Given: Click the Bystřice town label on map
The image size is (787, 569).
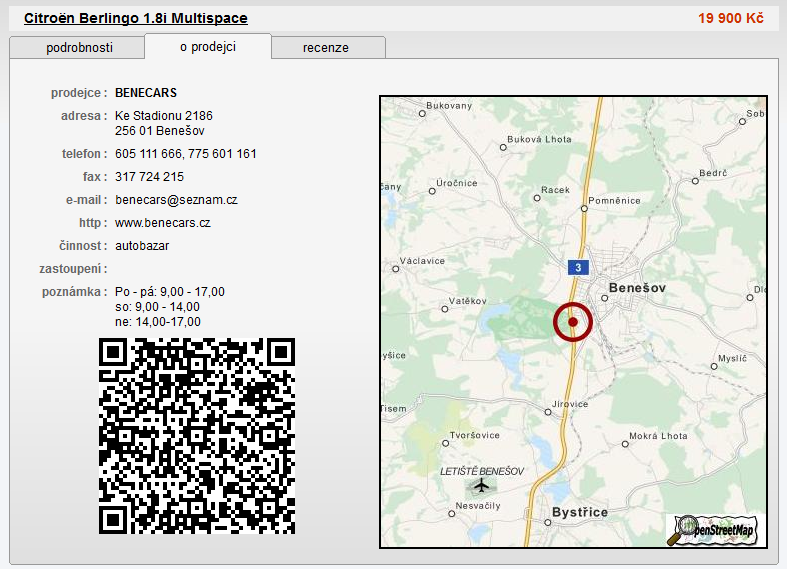Looking at the screenshot, I should click(x=580, y=512).
